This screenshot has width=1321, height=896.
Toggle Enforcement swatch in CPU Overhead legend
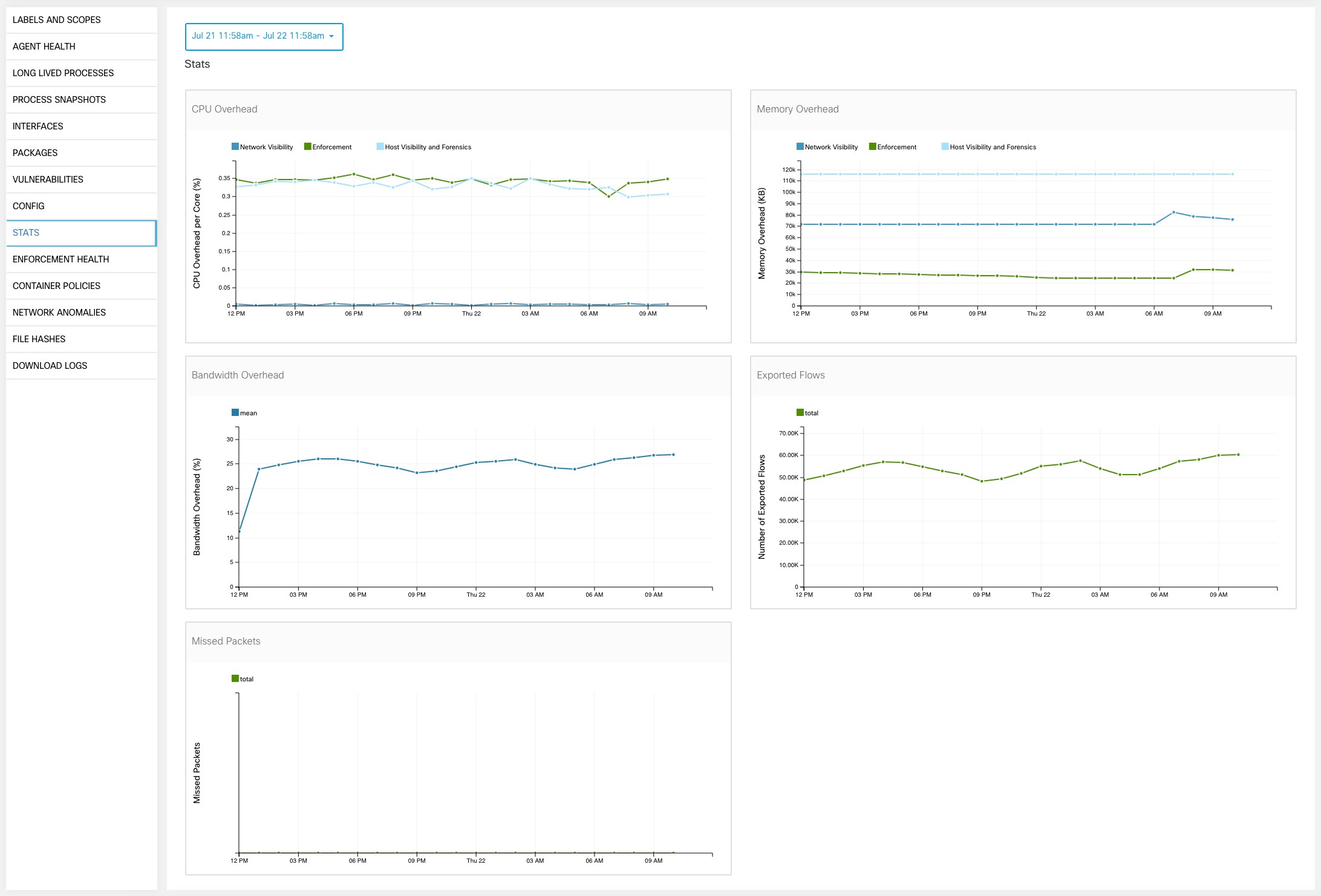coord(308,146)
